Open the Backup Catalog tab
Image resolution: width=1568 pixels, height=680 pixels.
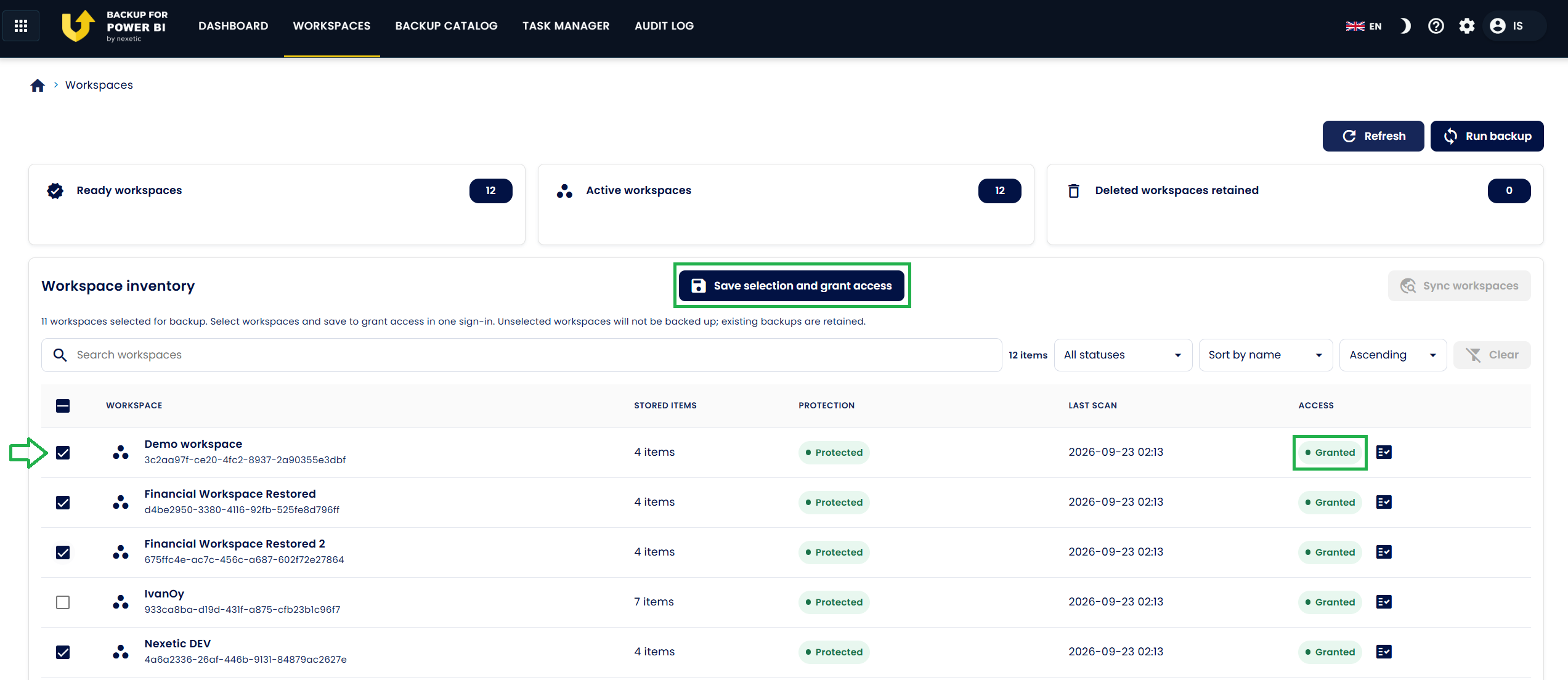(446, 26)
